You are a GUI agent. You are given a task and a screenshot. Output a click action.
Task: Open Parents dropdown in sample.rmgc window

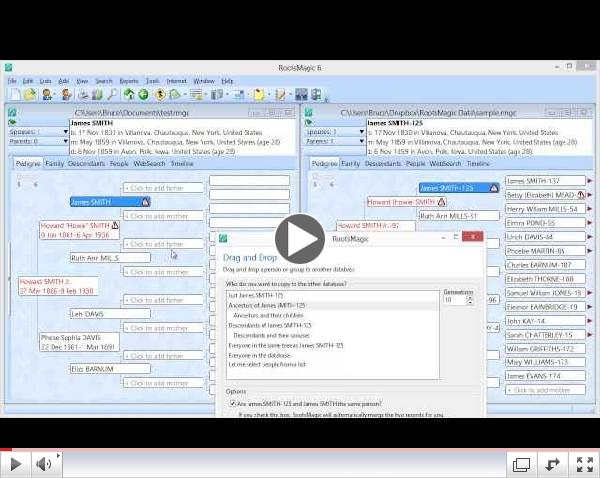(x=362, y=141)
